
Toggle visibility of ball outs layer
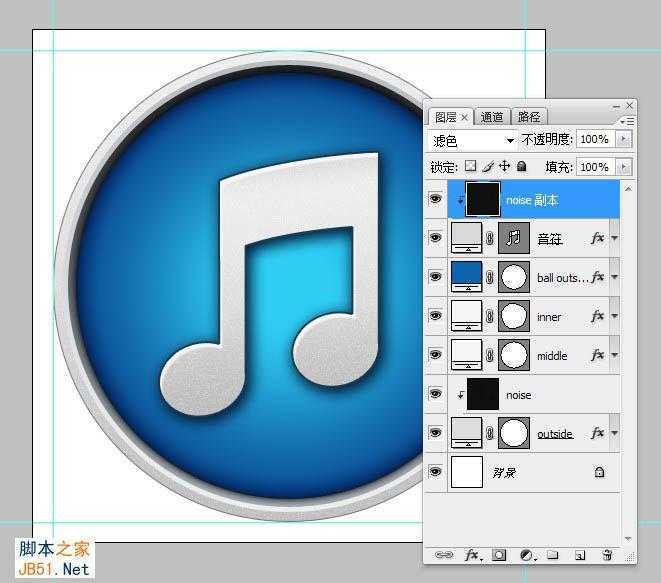(x=435, y=277)
